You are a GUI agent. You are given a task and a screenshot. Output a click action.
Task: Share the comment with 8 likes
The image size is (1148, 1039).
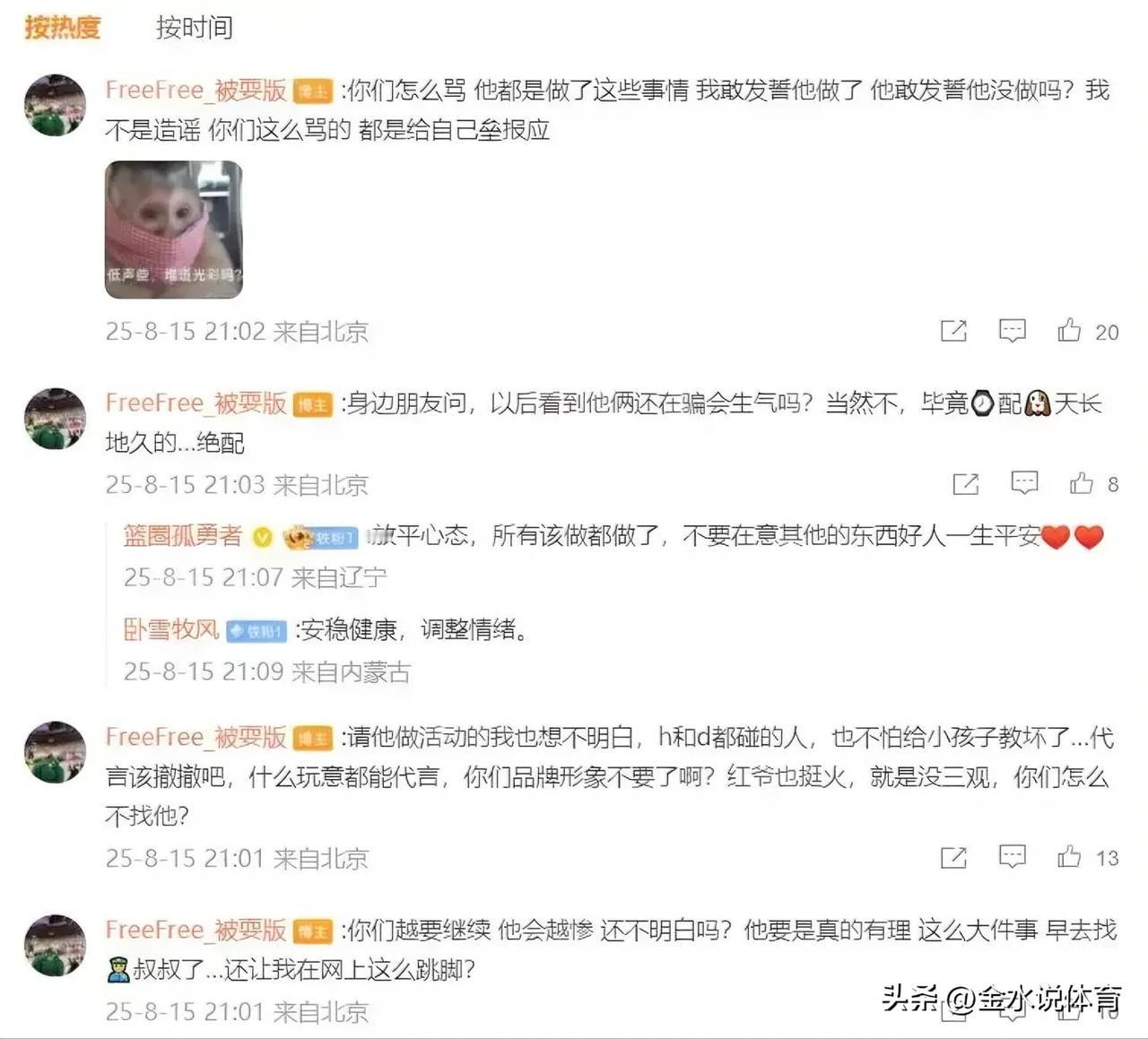point(965,484)
